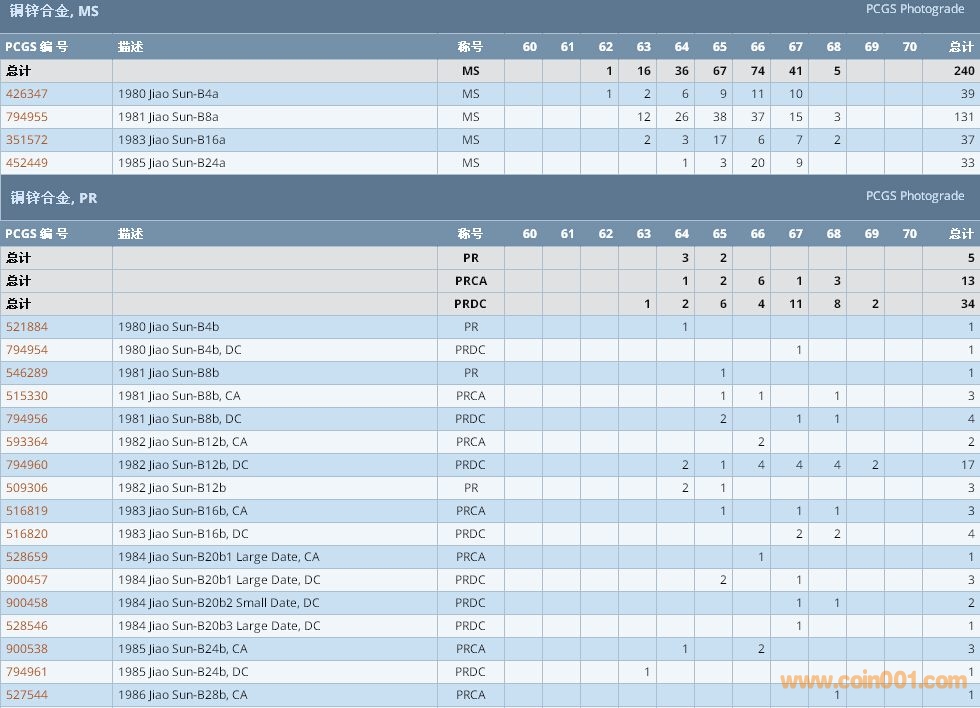Open PCGS Photograde in the PR section
This screenshot has width=980, height=708.
pyautogui.click(x=914, y=196)
